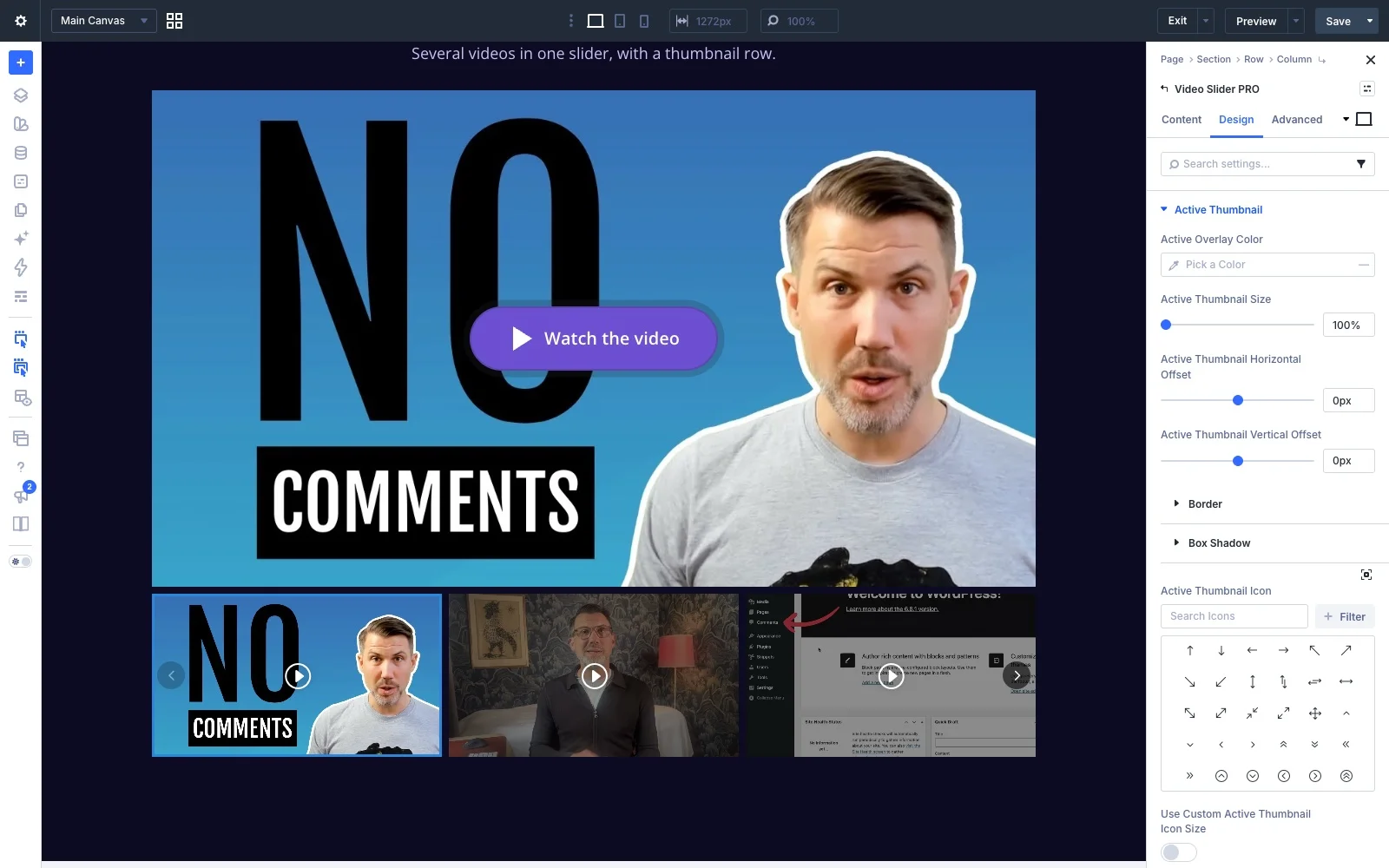Click the blue add element plus button

click(21, 62)
